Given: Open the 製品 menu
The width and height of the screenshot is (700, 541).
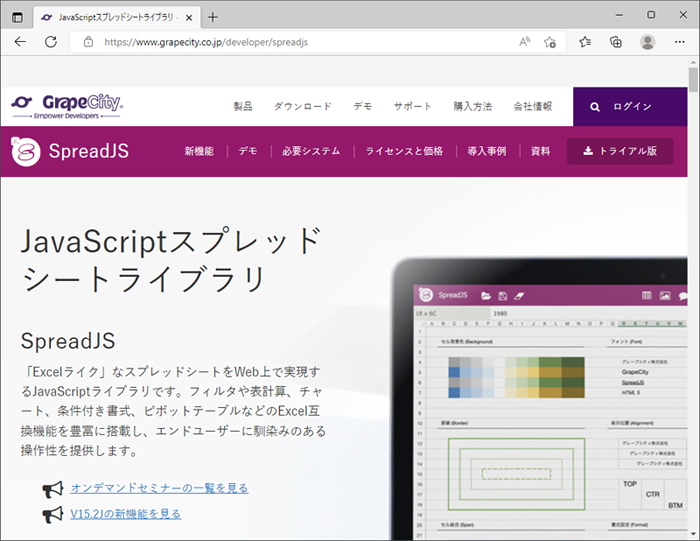Looking at the screenshot, I should (x=243, y=106).
